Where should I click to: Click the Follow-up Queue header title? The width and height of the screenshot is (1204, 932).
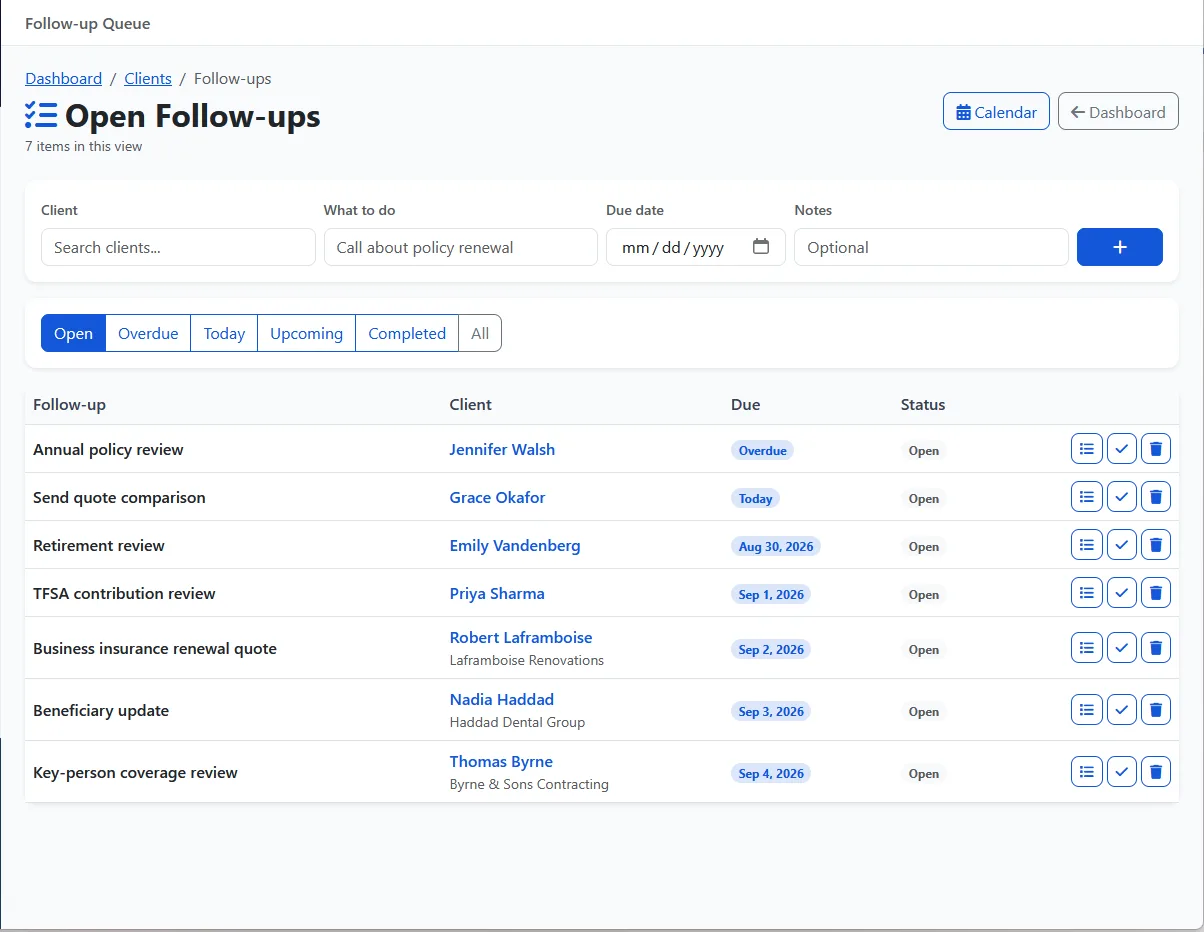(88, 23)
